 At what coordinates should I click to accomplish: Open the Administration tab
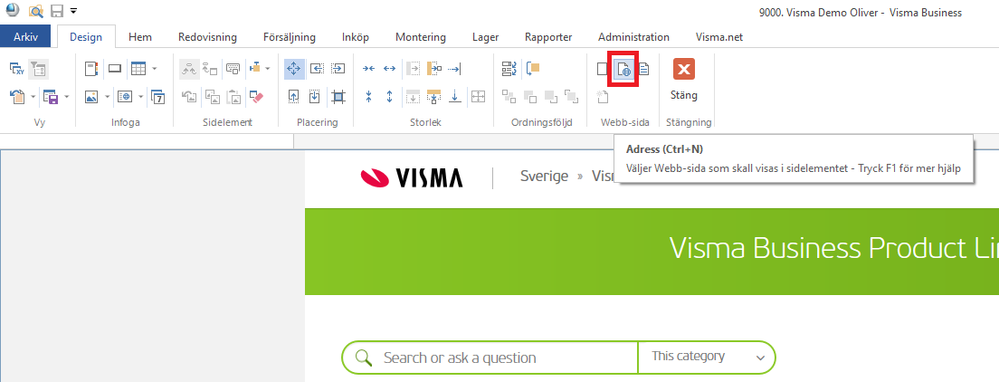[633, 38]
